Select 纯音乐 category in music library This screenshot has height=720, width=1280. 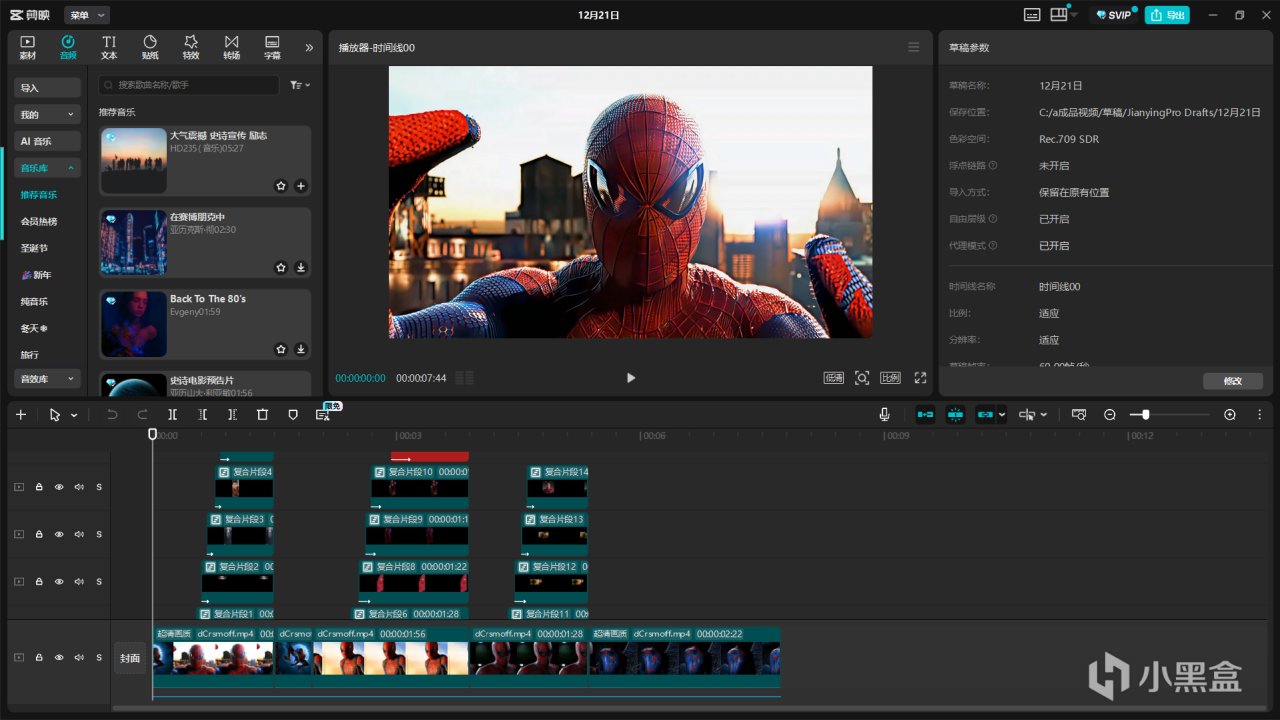pos(34,301)
